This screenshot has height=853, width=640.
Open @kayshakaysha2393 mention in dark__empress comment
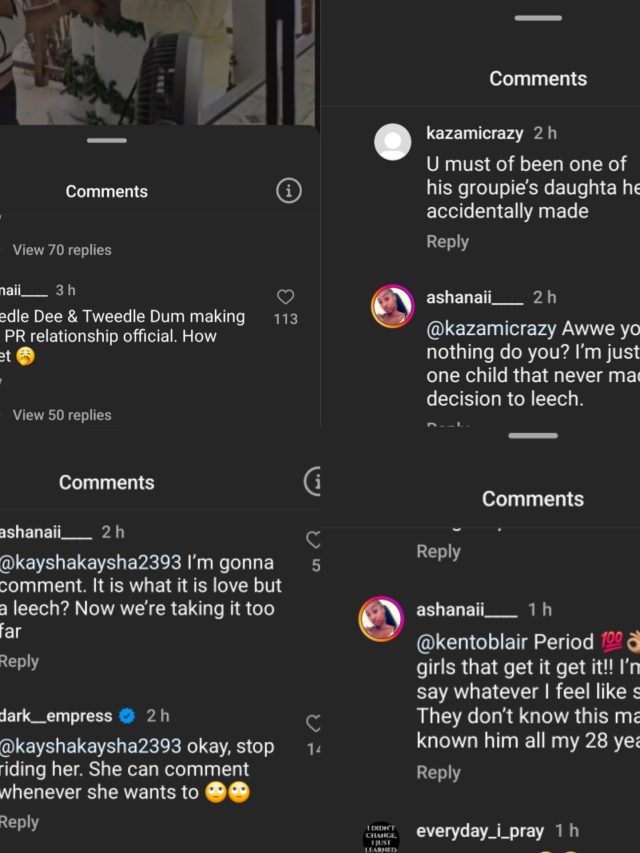(92, 746)
